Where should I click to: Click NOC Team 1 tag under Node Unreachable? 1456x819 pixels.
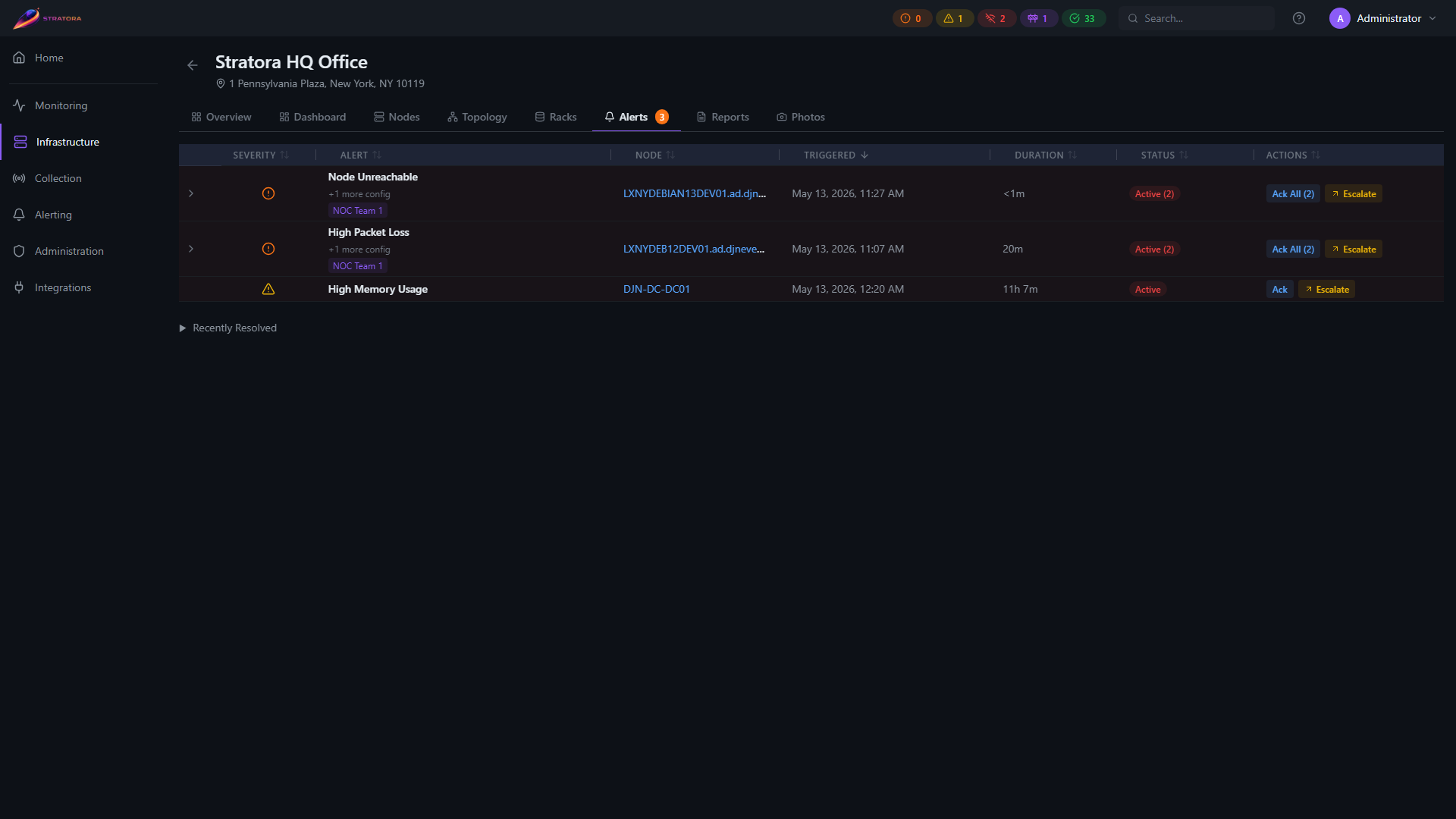358,211
